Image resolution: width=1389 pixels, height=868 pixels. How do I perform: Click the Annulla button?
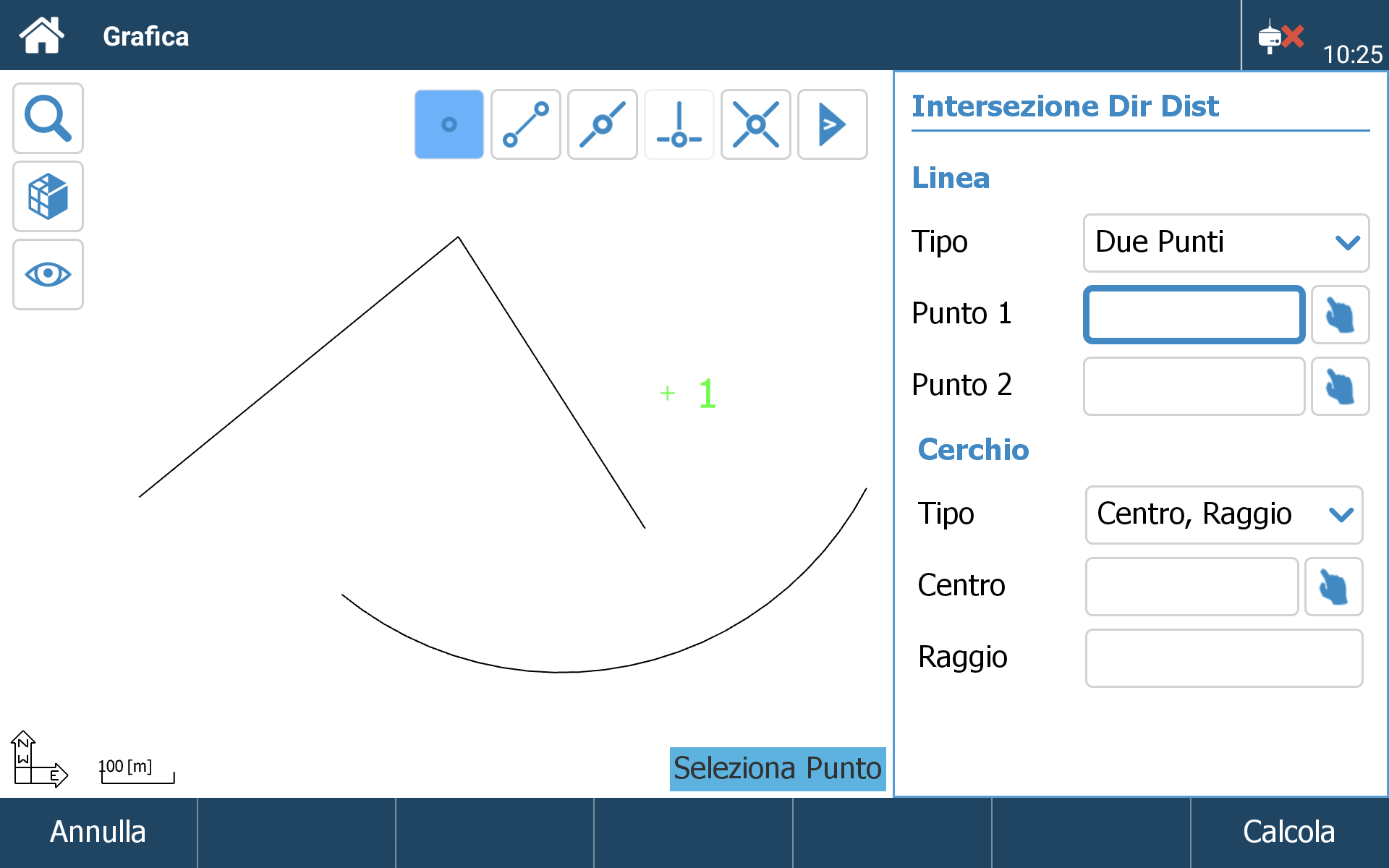[x=98, y=833]
